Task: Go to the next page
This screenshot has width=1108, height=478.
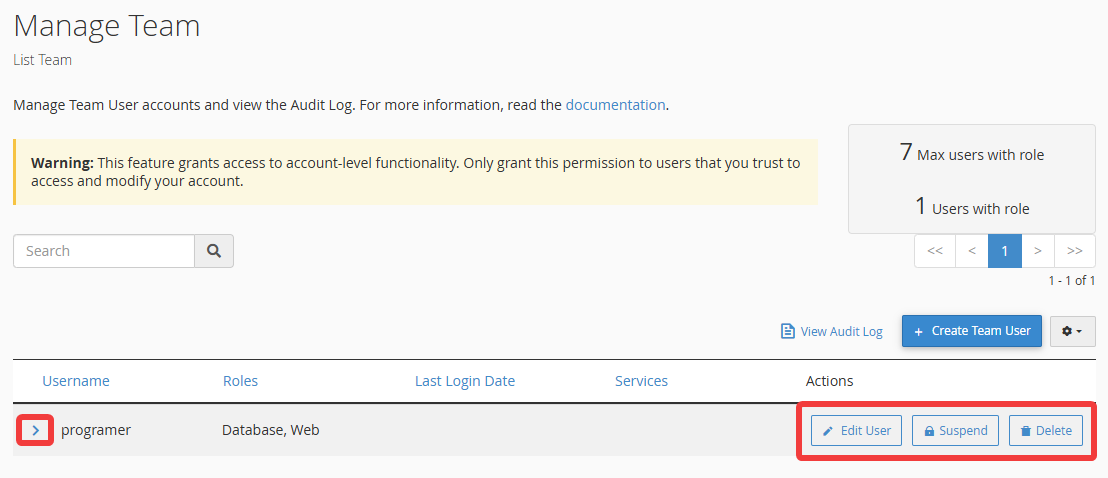Action: 1038,251
